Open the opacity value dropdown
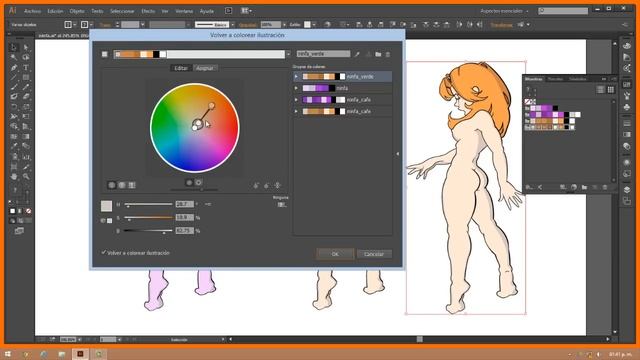The height and width of the screenshot is (360, 640). pos(284,24)
